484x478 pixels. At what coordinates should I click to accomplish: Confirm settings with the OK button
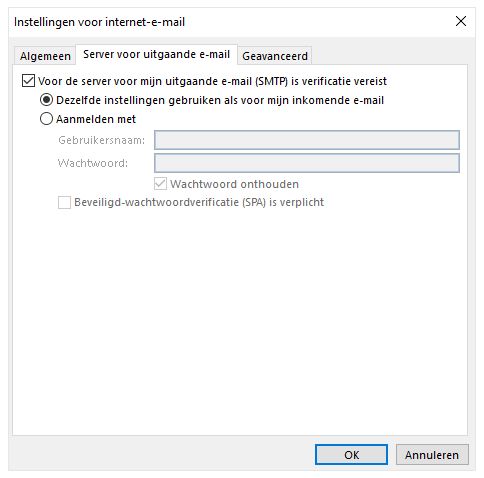(351, 455)
